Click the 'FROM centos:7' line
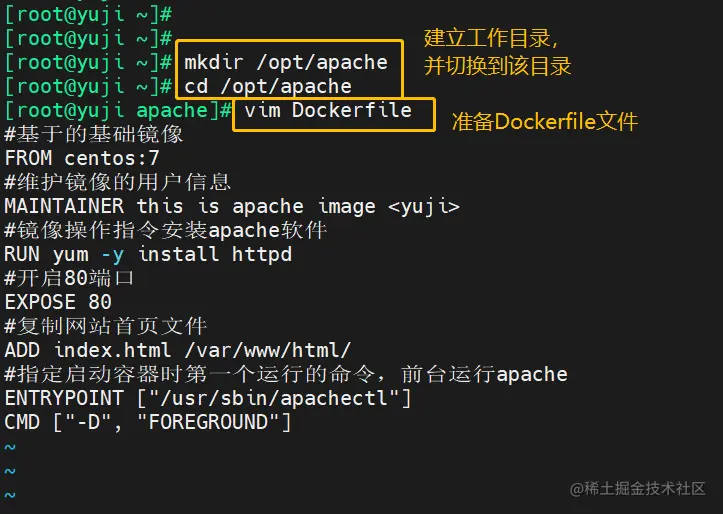The image size is (723, 514). (x=82, y=158)
